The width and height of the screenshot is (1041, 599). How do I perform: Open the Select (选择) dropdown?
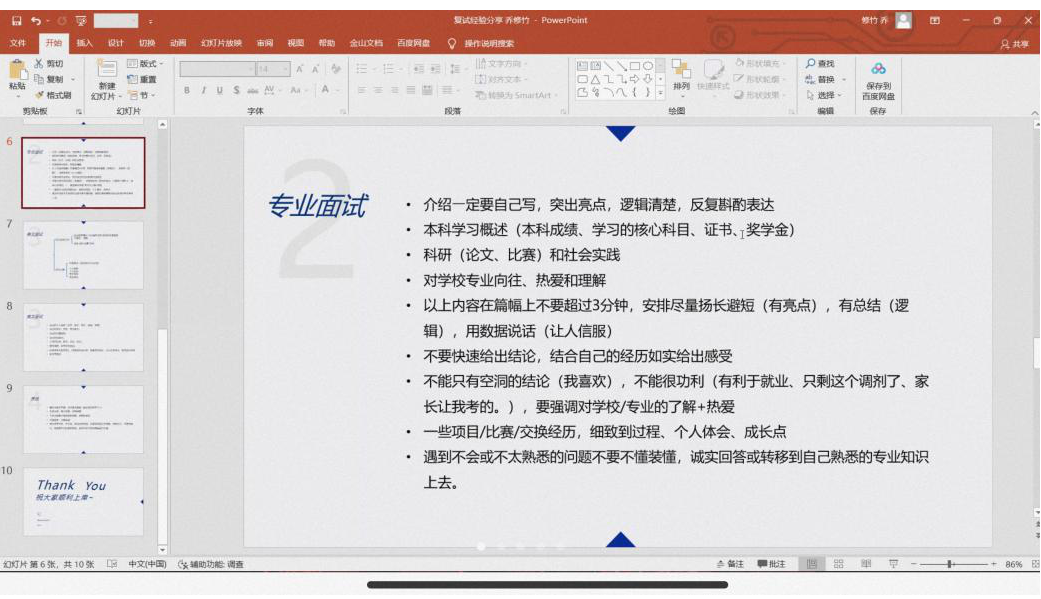[826, 95]
